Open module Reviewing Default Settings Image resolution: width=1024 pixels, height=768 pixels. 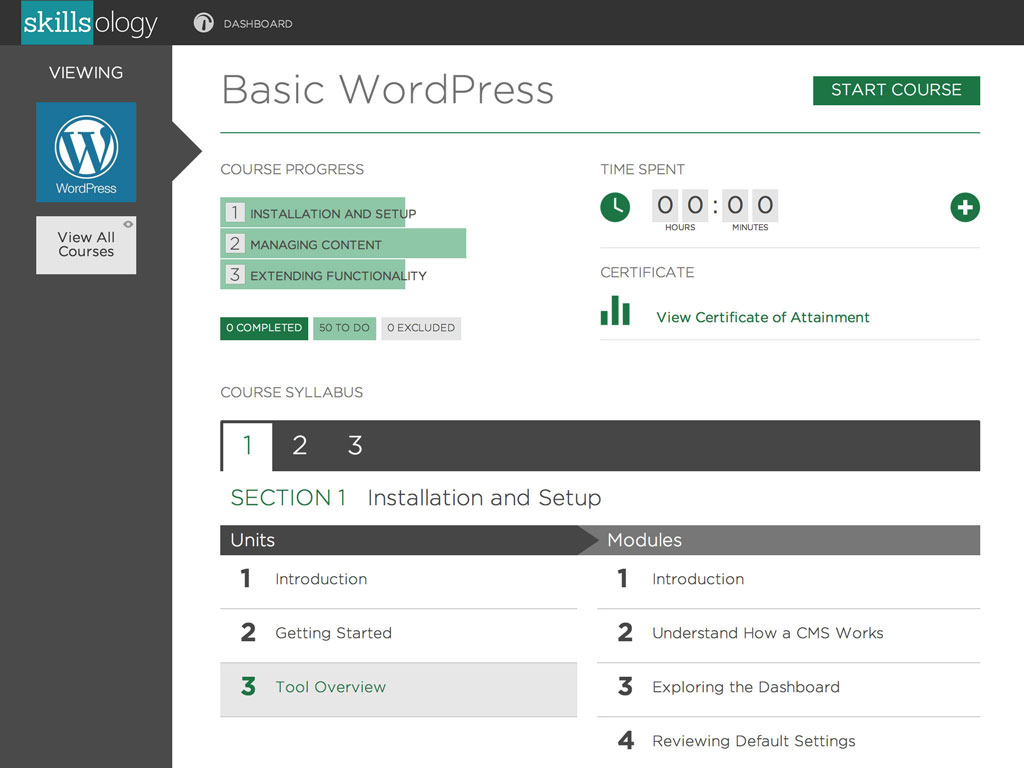[788, 742]
